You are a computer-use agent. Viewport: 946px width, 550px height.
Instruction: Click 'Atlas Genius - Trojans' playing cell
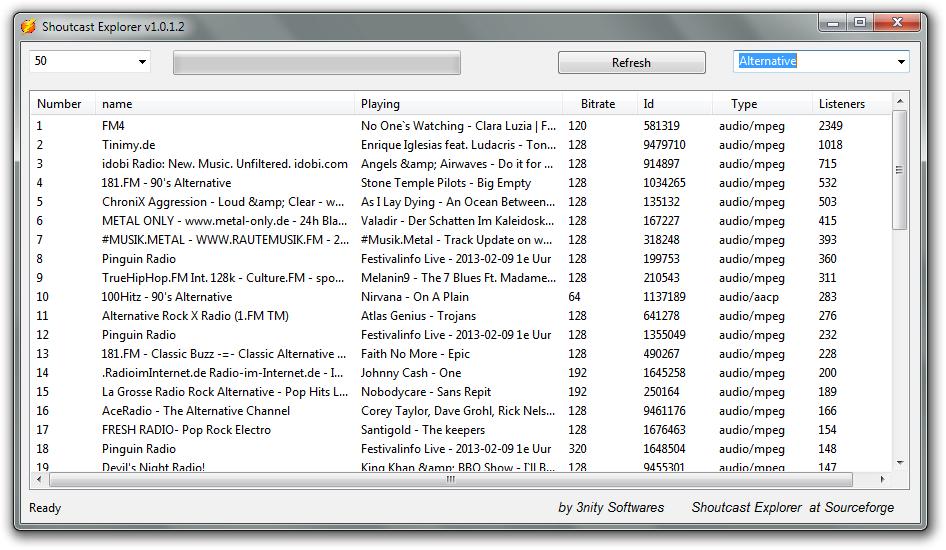click(x=418, y=316)
